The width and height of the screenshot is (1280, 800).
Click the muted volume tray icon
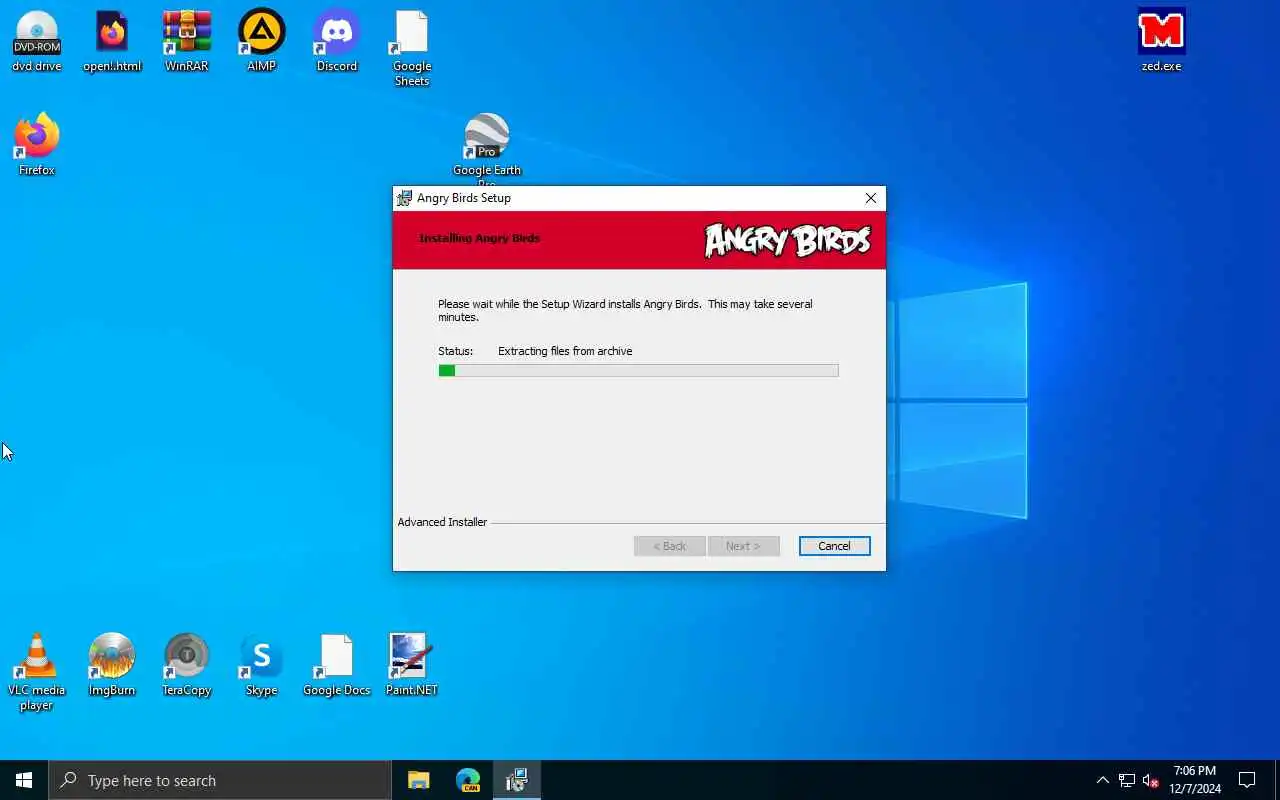1150,780
